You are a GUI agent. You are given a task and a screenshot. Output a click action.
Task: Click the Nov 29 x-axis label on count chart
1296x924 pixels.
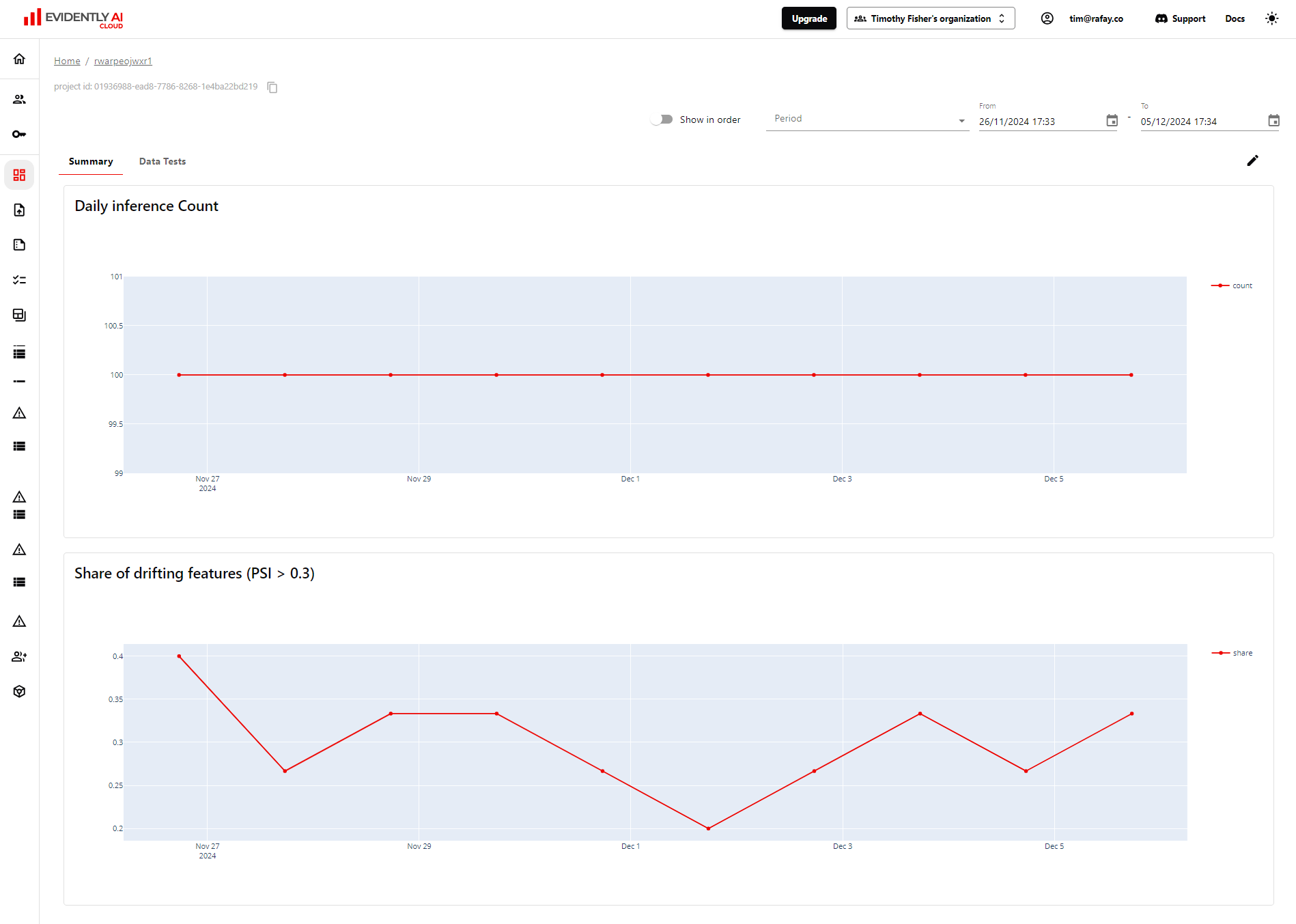[419, 479]
